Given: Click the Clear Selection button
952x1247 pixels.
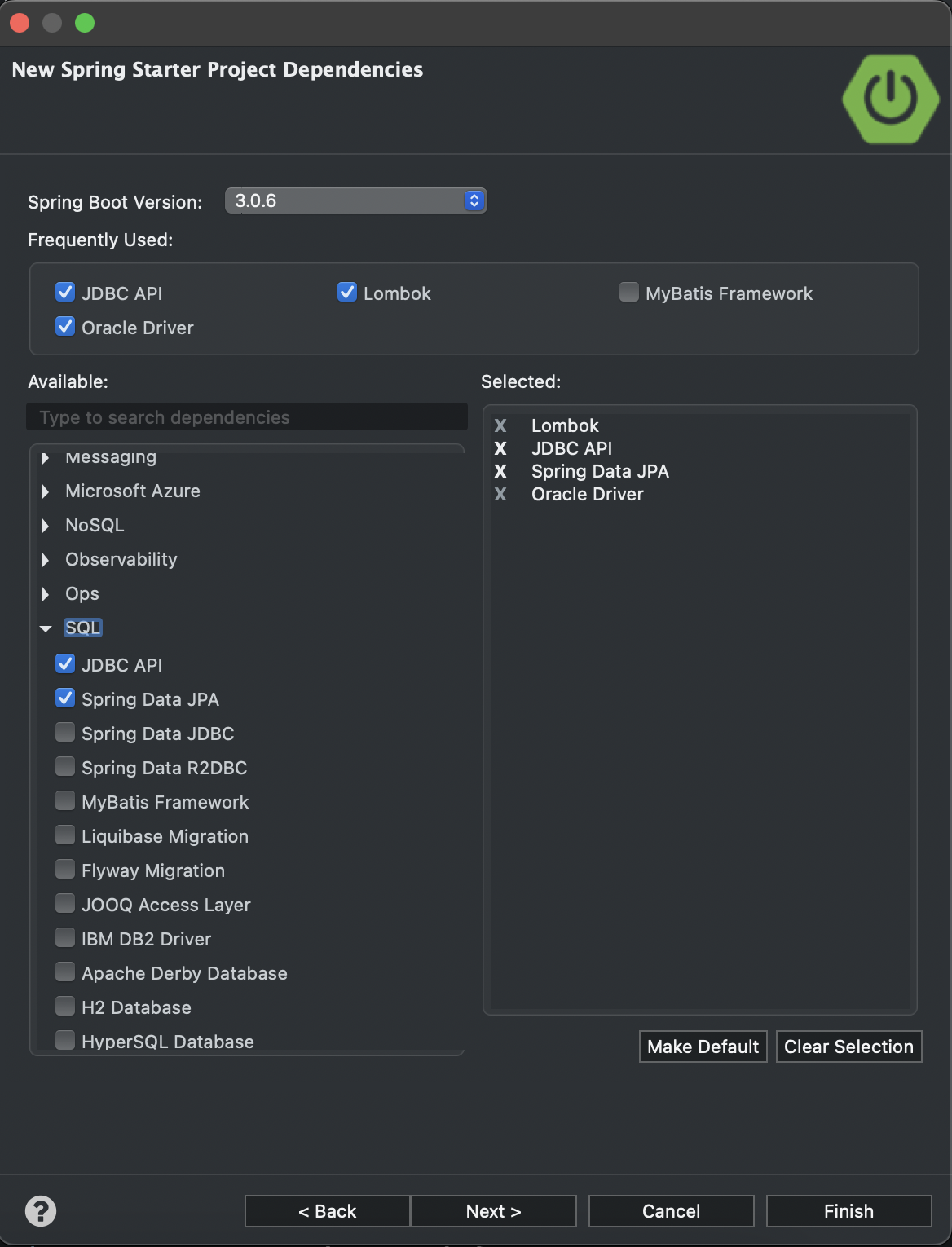Looking at the screenshot, I should [848, 1047].
